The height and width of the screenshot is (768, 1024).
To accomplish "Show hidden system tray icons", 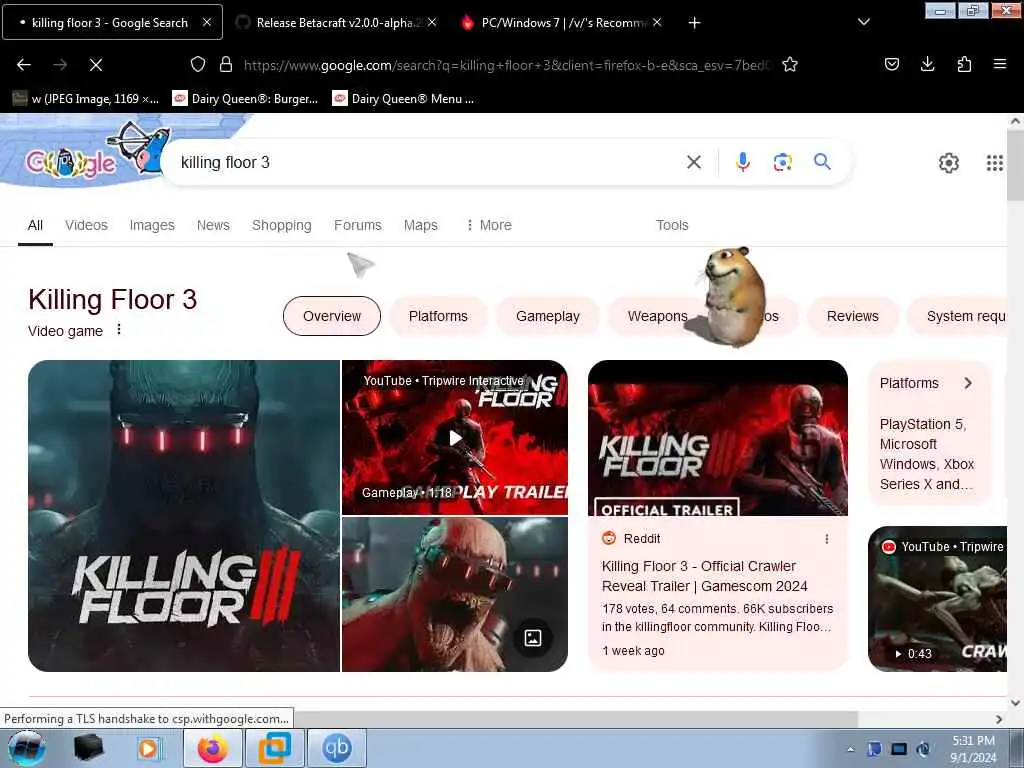I will tap(850, 749).
